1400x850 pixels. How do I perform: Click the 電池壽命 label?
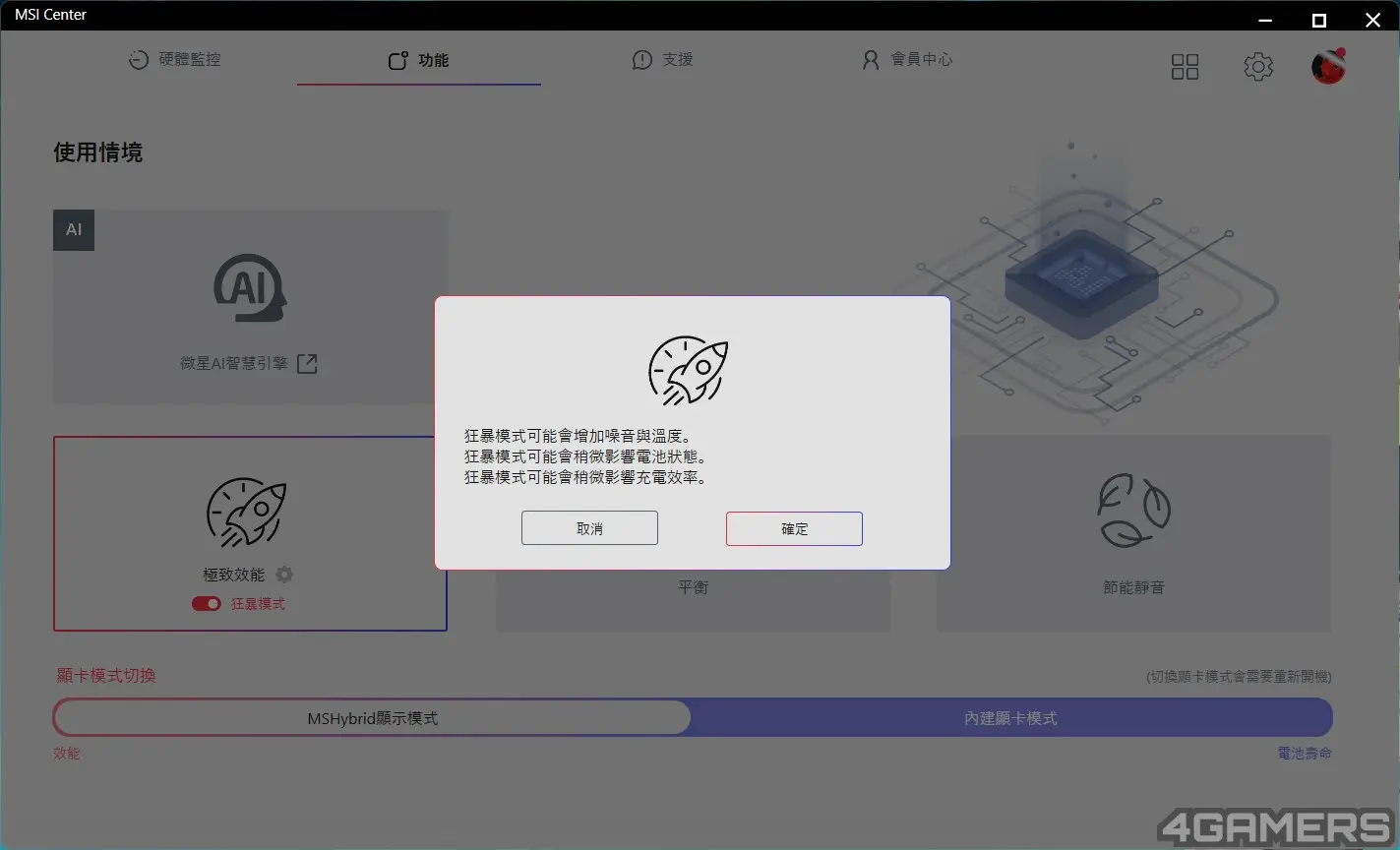(1305, 753)
